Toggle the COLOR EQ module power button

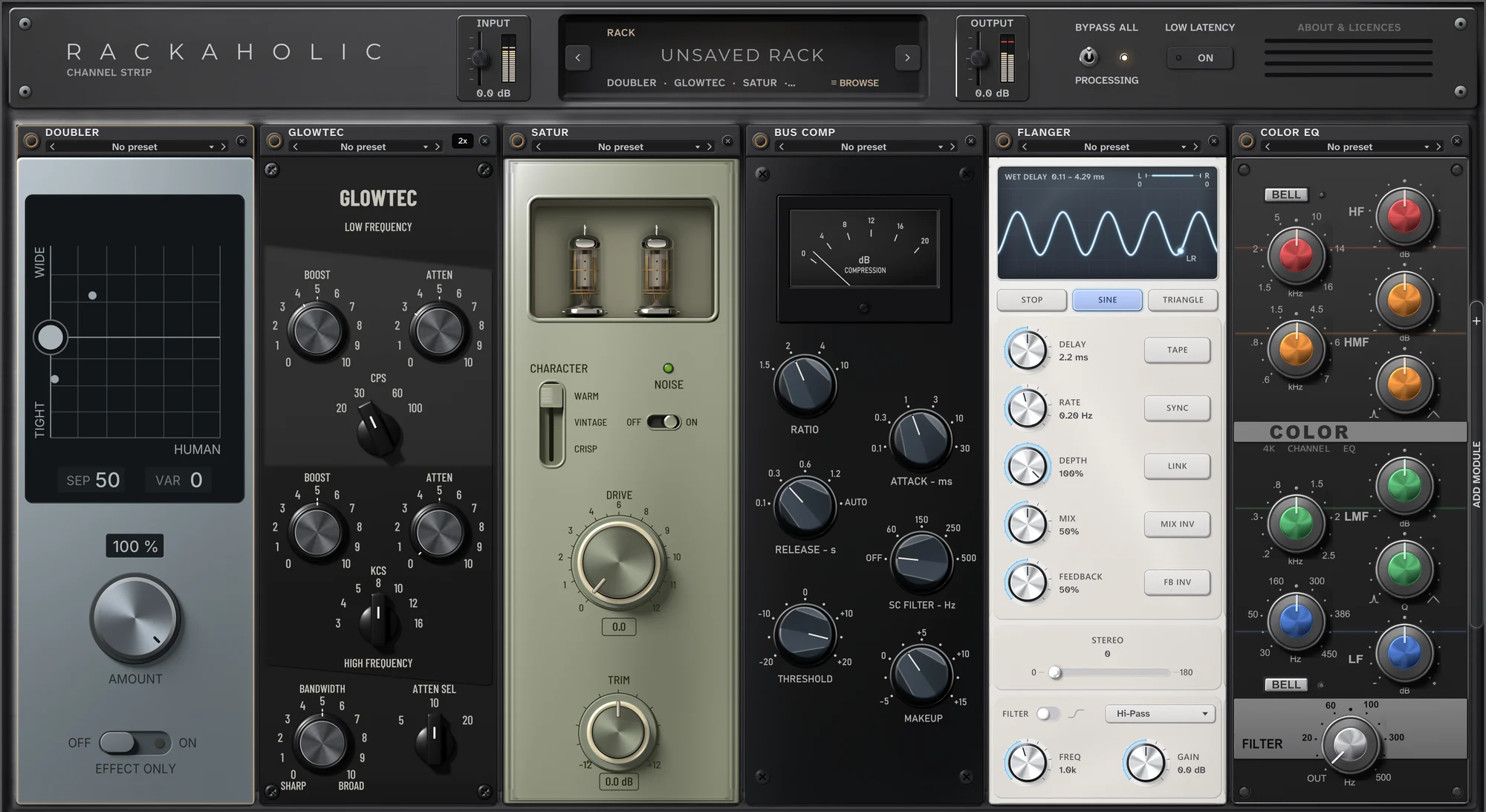coord(1247,141)
